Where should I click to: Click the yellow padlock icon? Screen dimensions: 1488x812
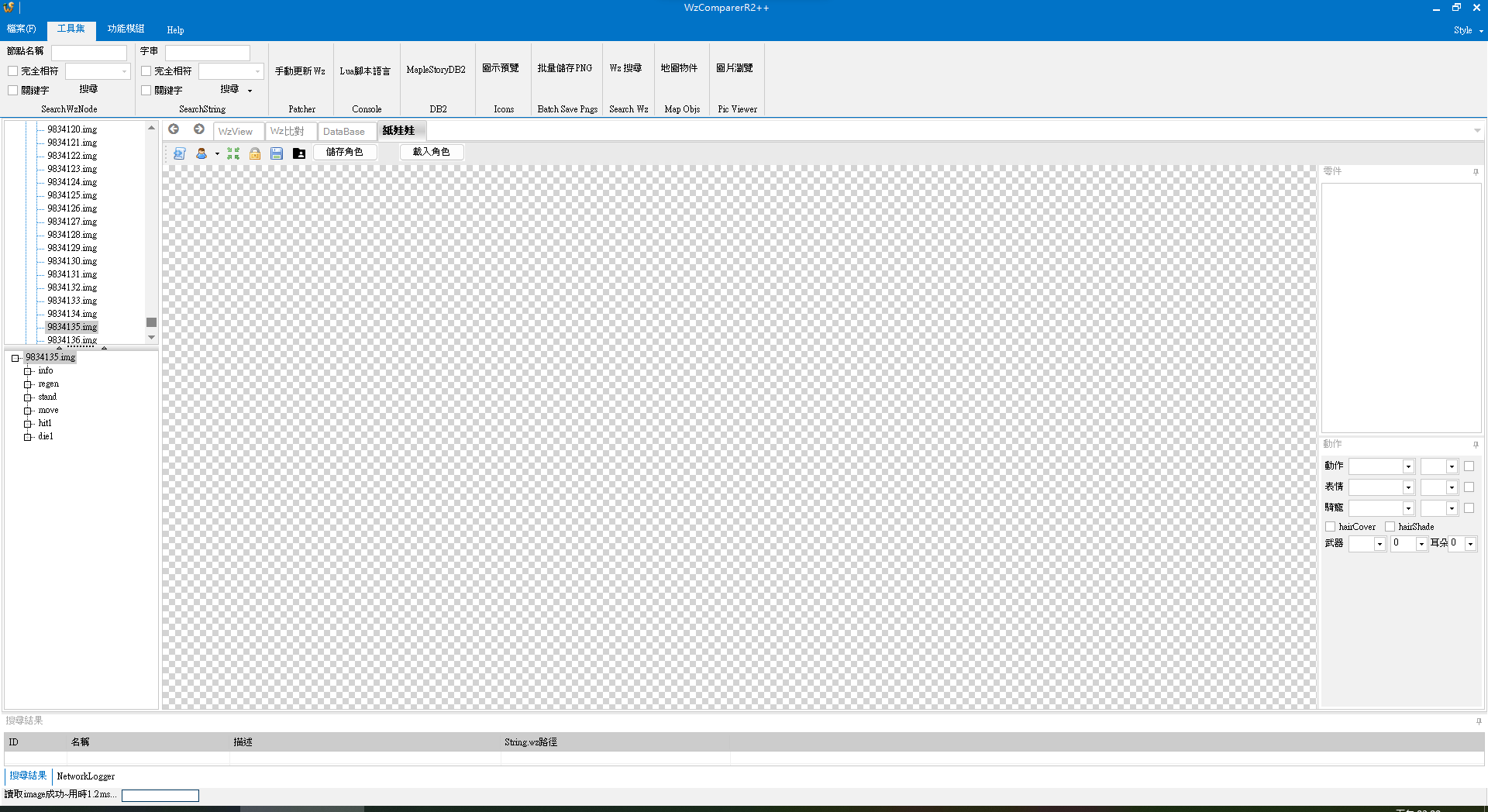click(x=255, y=153)
